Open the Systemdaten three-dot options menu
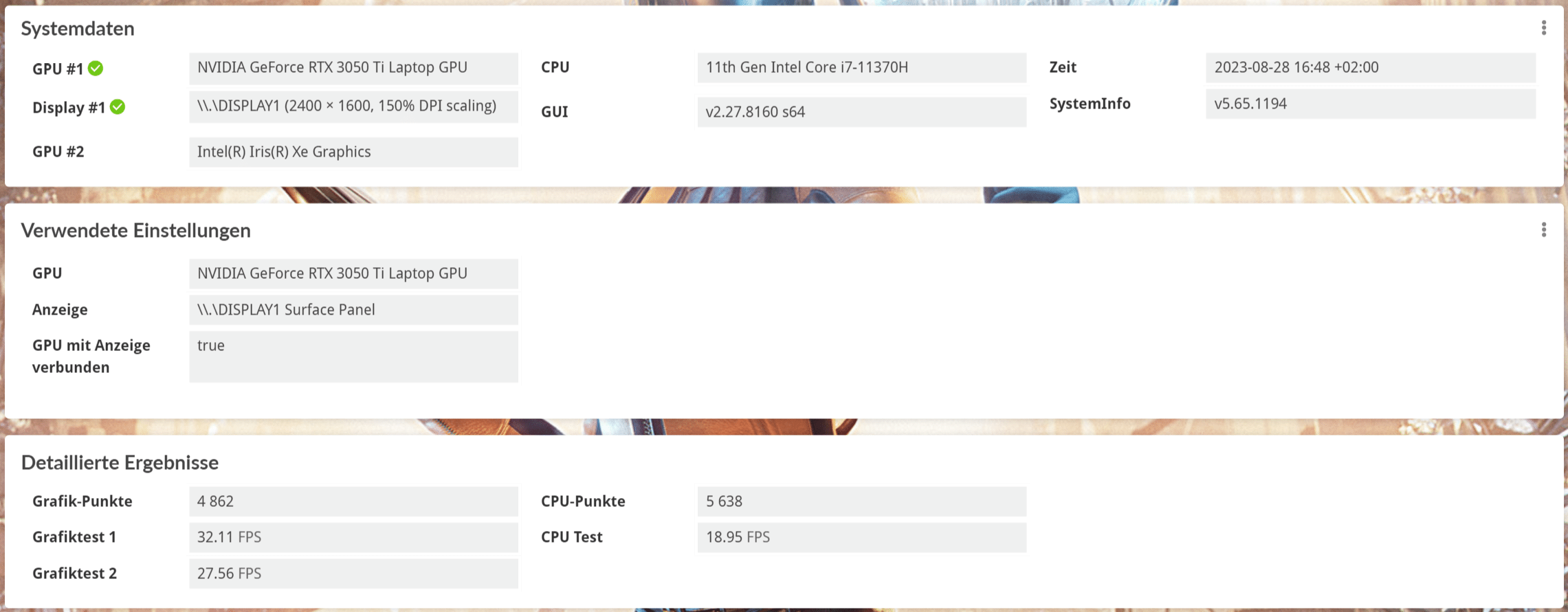Viewport: 1568px width, 612px height. (x=1543, y=27)
